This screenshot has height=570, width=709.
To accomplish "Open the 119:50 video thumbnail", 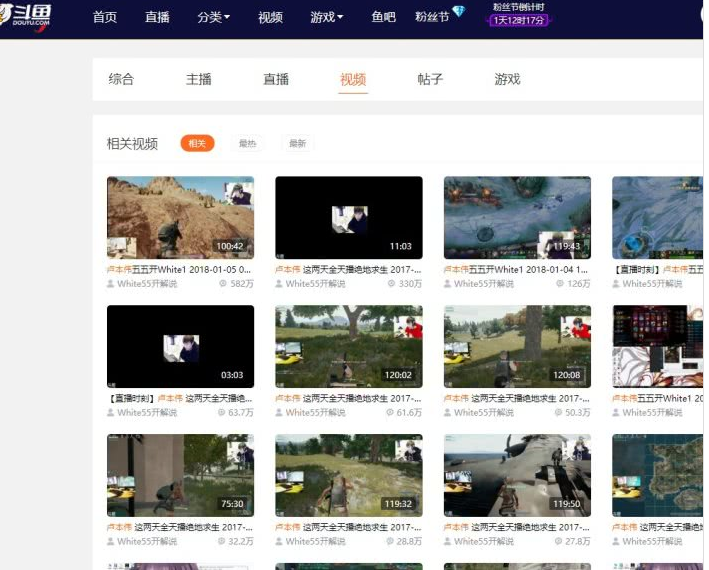I will (517, 475).
